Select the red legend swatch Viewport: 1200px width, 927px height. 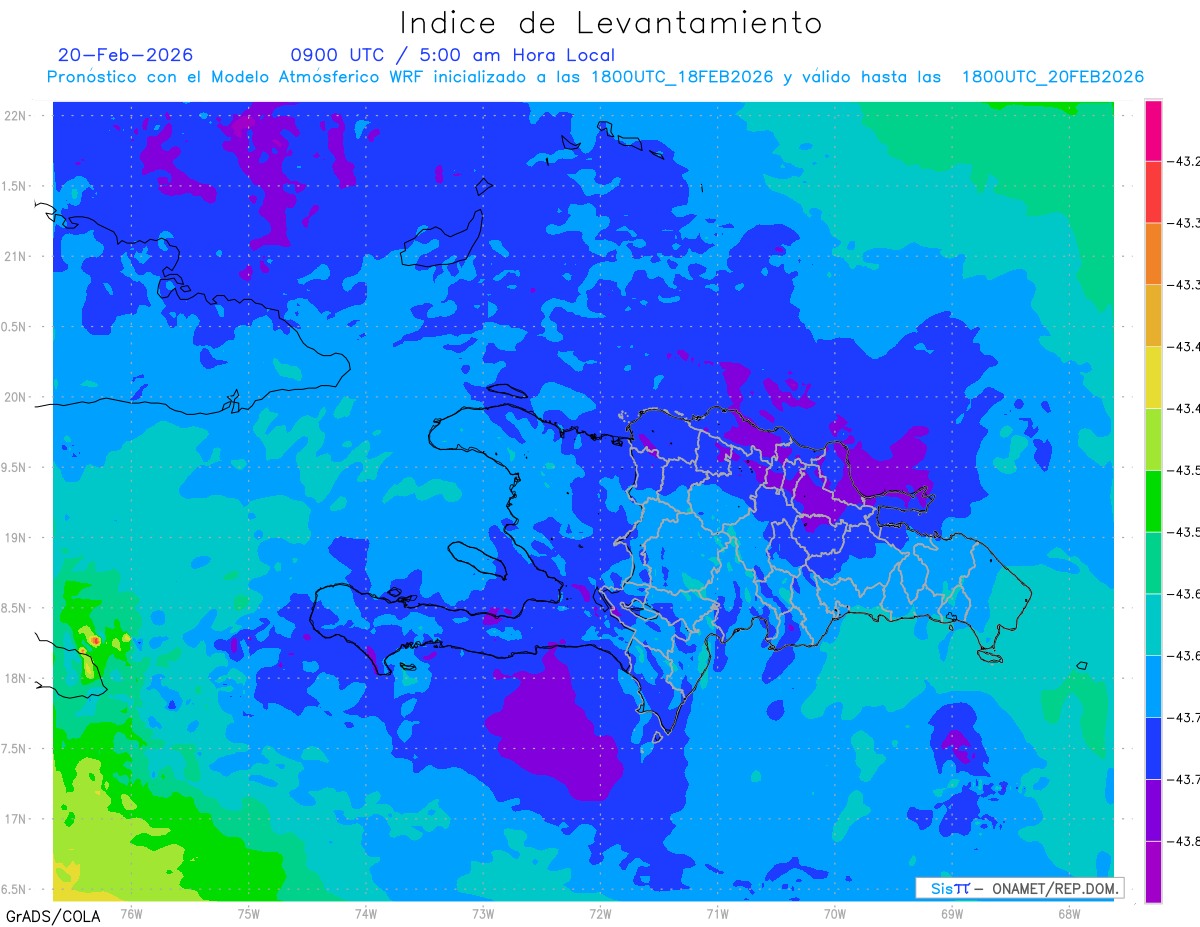[1153, 192]
